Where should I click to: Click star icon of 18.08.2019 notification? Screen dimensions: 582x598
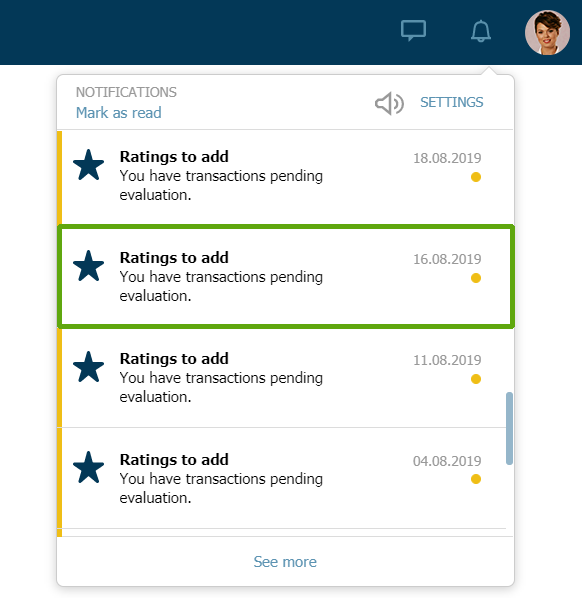tap(88, 165)
